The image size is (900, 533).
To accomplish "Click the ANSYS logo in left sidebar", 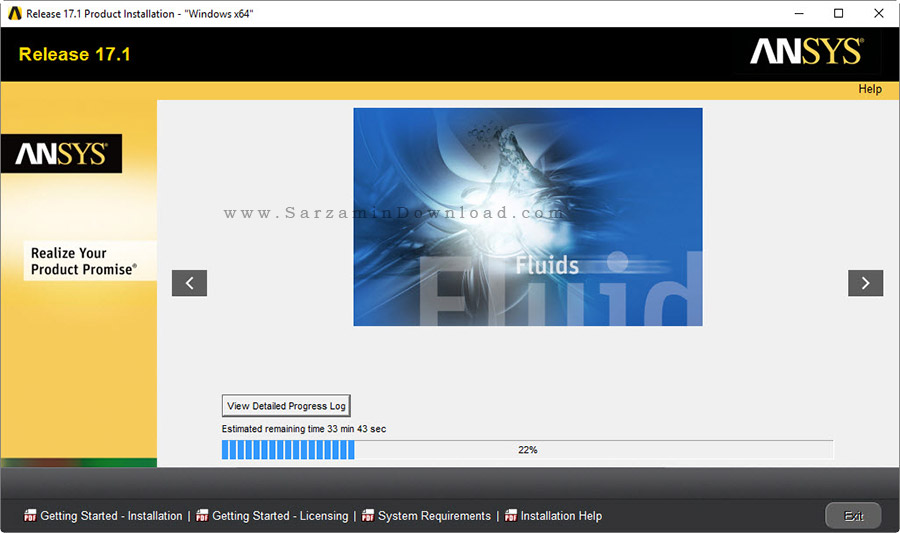I will tap(61, 153).
